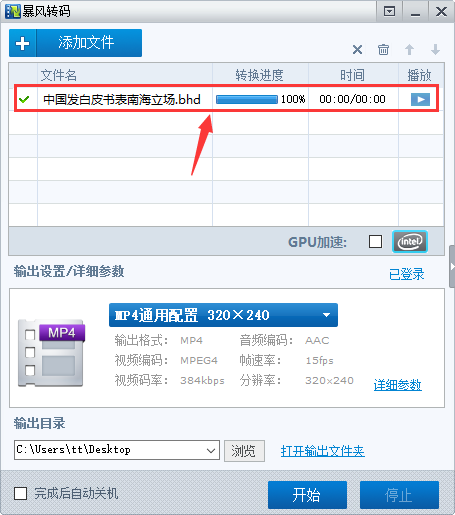Open the output directory path dropdown
The image size is (455, 515).
[x=211, y=450]
